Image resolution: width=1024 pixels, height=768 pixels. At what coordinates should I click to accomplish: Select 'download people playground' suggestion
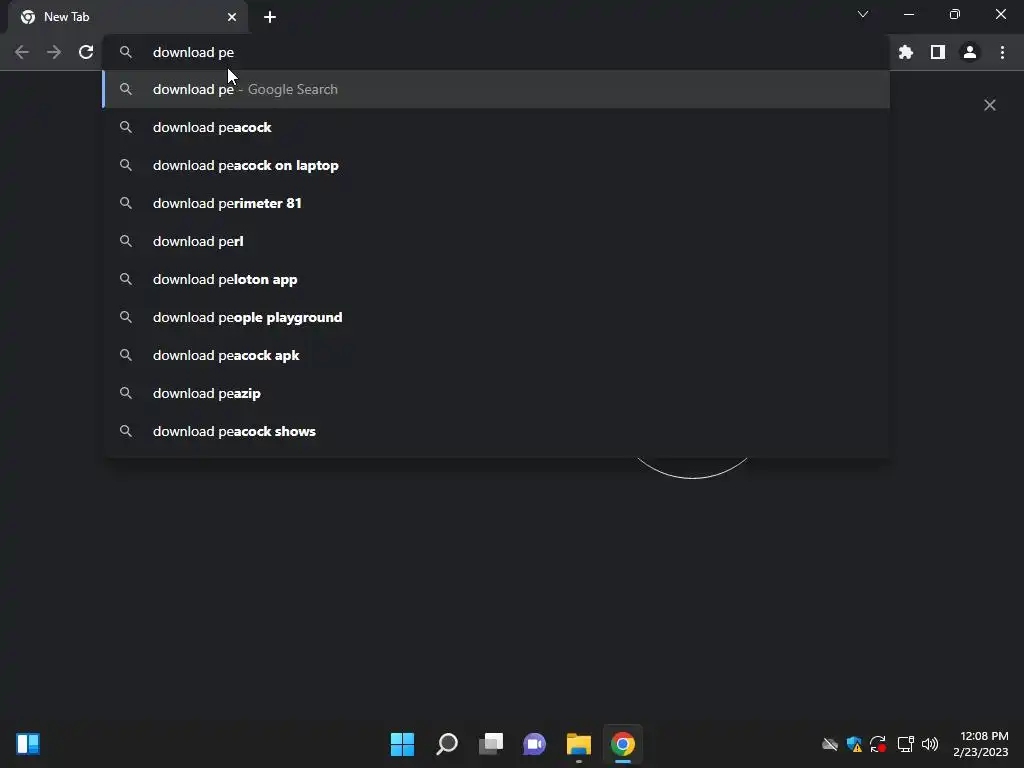click(496, 317)
